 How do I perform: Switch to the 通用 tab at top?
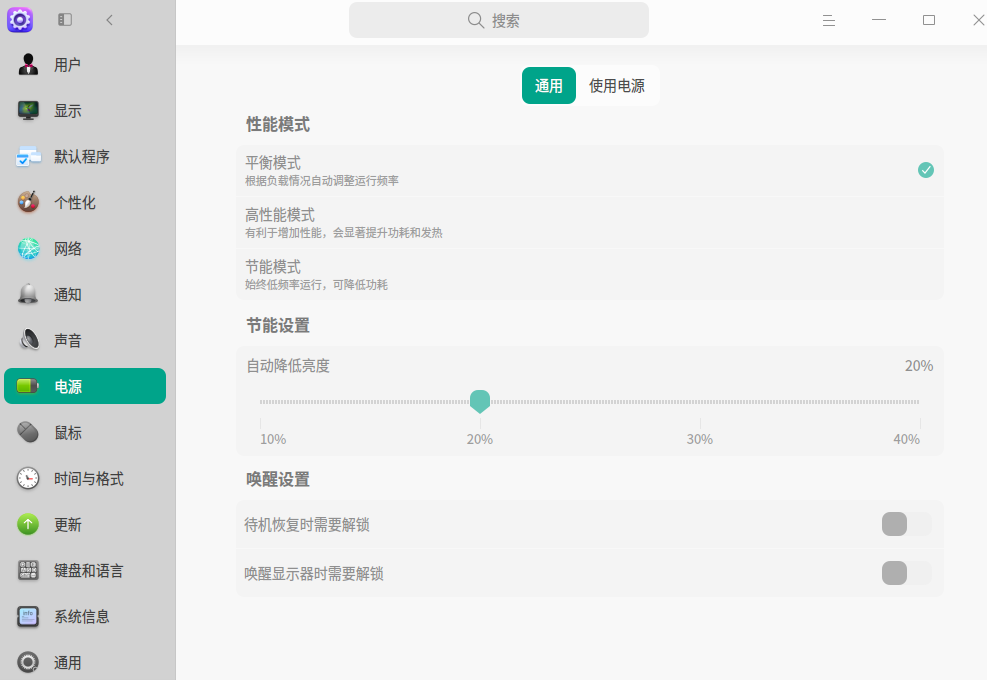(x=549, y=86)
